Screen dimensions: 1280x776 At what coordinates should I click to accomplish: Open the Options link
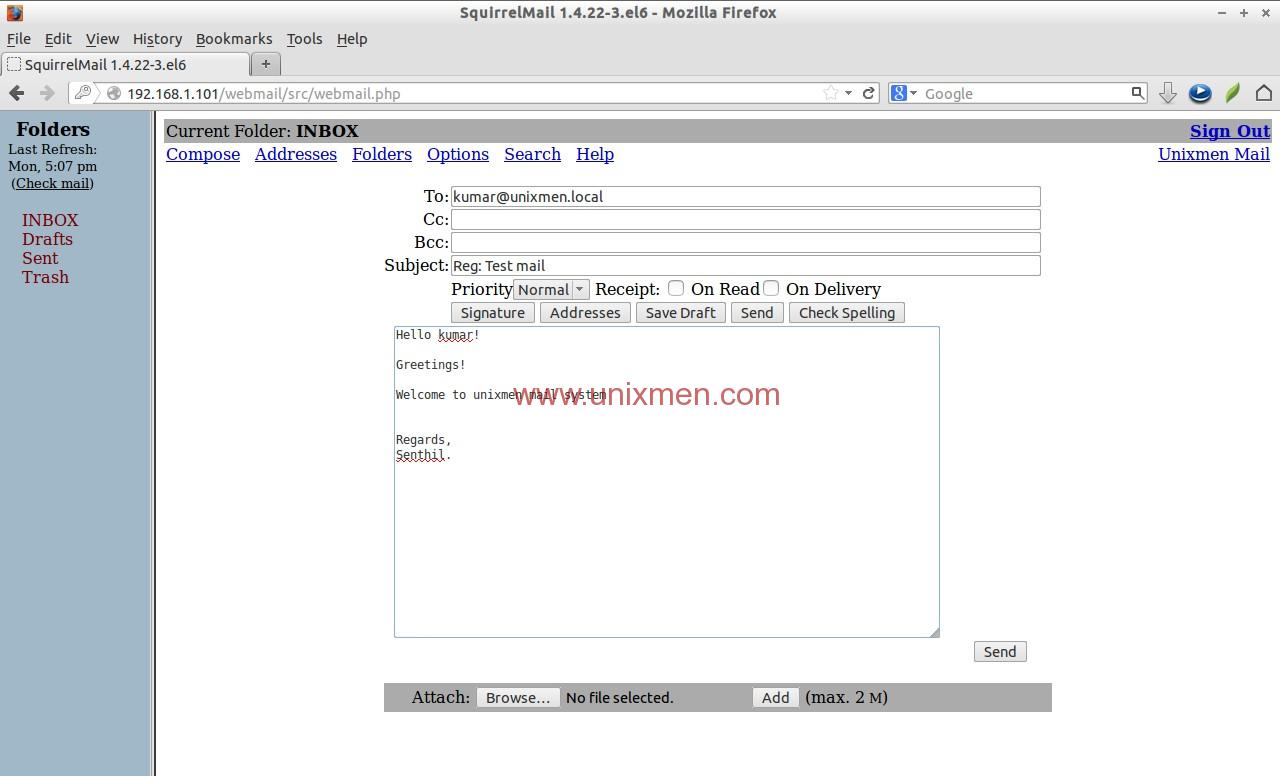(458, 154)
